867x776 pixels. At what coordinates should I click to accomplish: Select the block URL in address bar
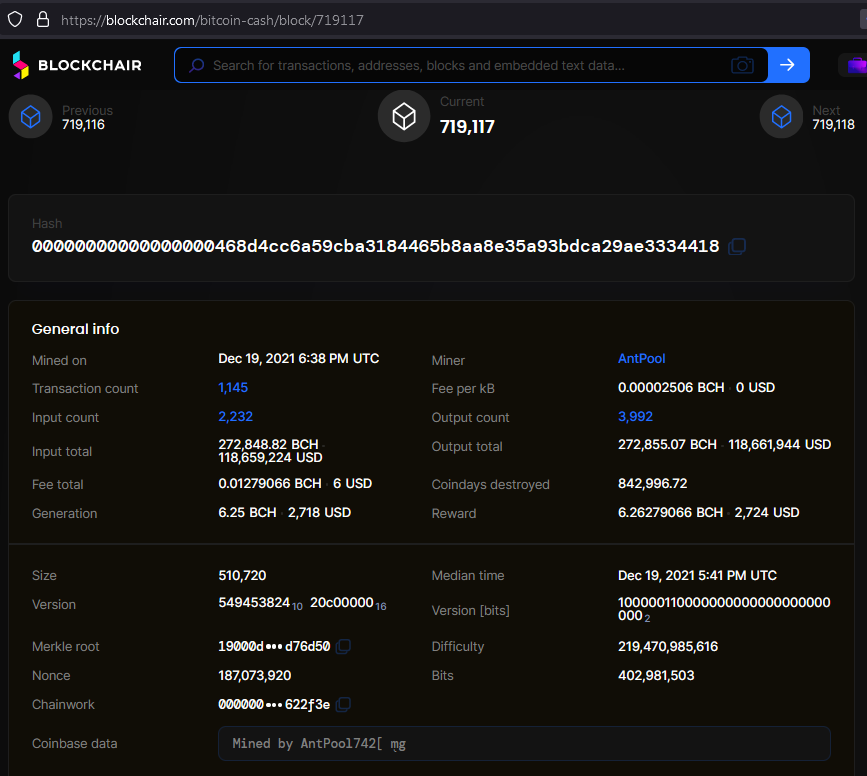click(x=212, y=20)
